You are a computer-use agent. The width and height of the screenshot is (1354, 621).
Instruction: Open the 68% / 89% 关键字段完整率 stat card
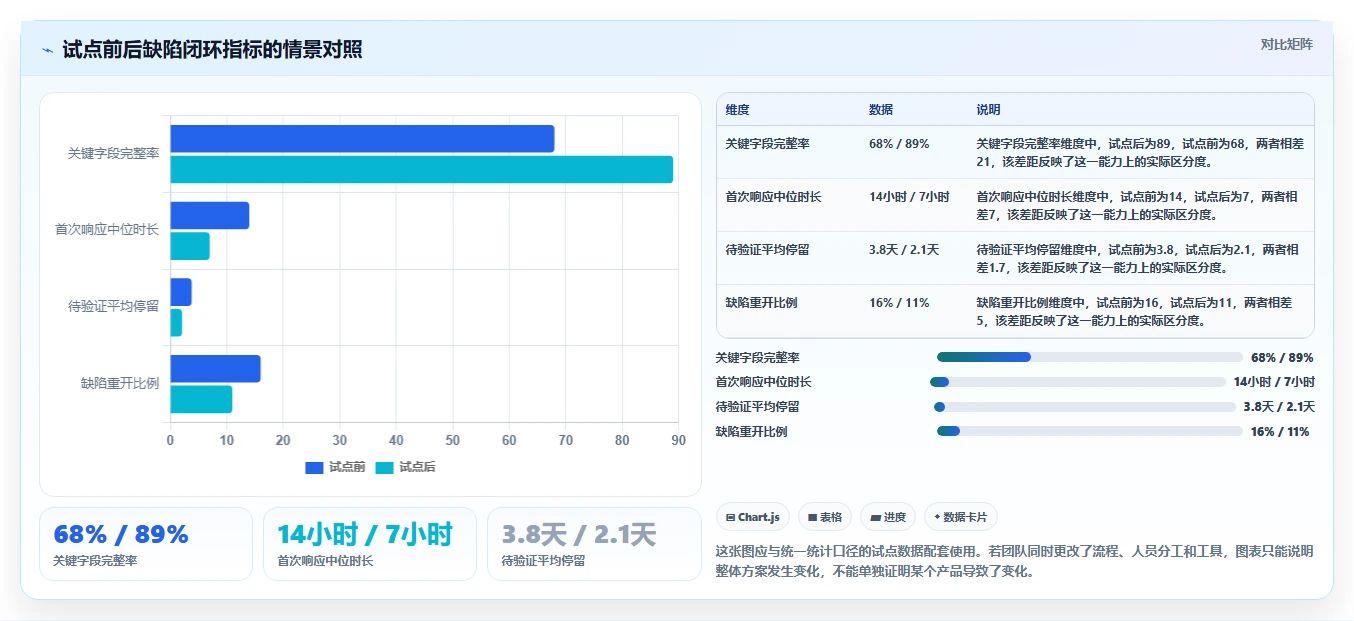coord(146,544)
